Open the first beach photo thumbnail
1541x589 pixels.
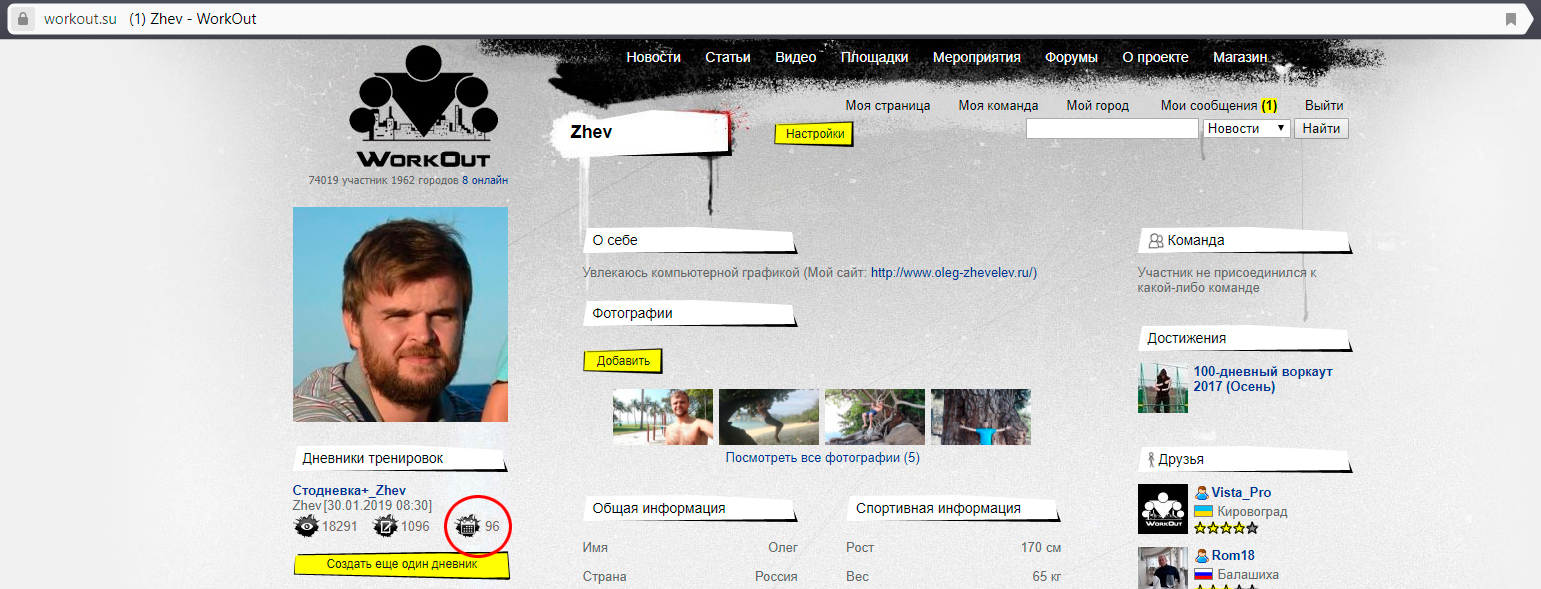coord(662,417)
